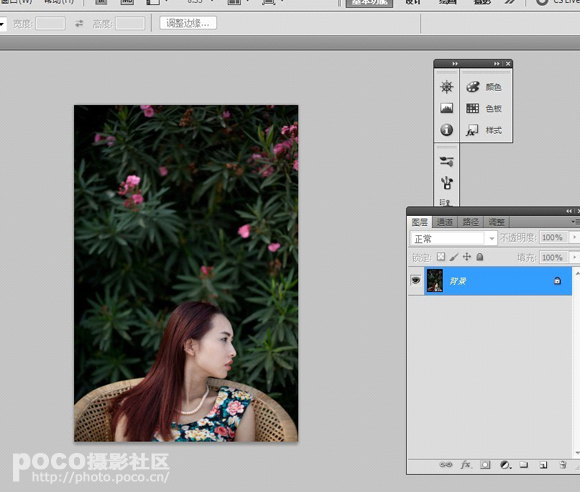Open the opacity (不透明度) slider arrow
Viewport: 580px width, 492px height.
click(x=574, y=237)
